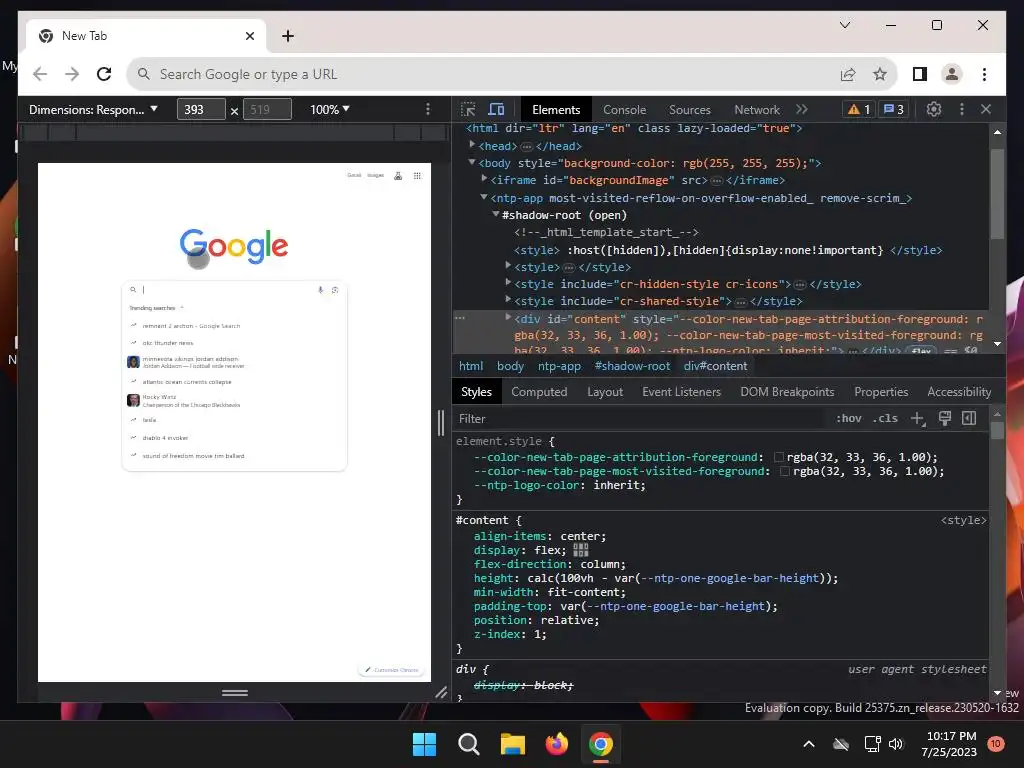The width and height of the screenshot is (1024, 768).
Task: Close the DevTools panel
Action: (x=986, y=110)
